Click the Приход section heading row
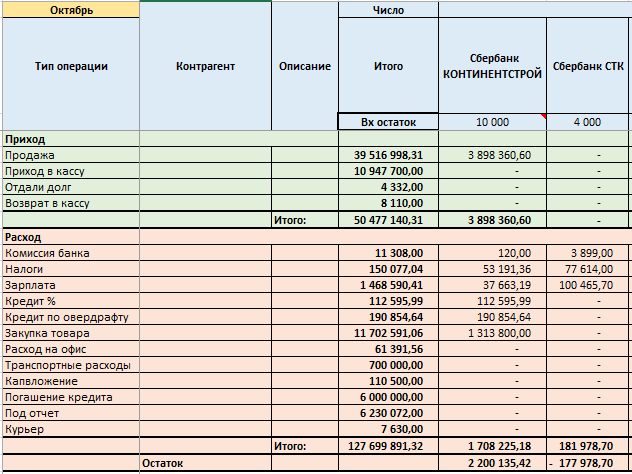The height and width of the screenshot is (474, 632). click(x=70, y=139)
